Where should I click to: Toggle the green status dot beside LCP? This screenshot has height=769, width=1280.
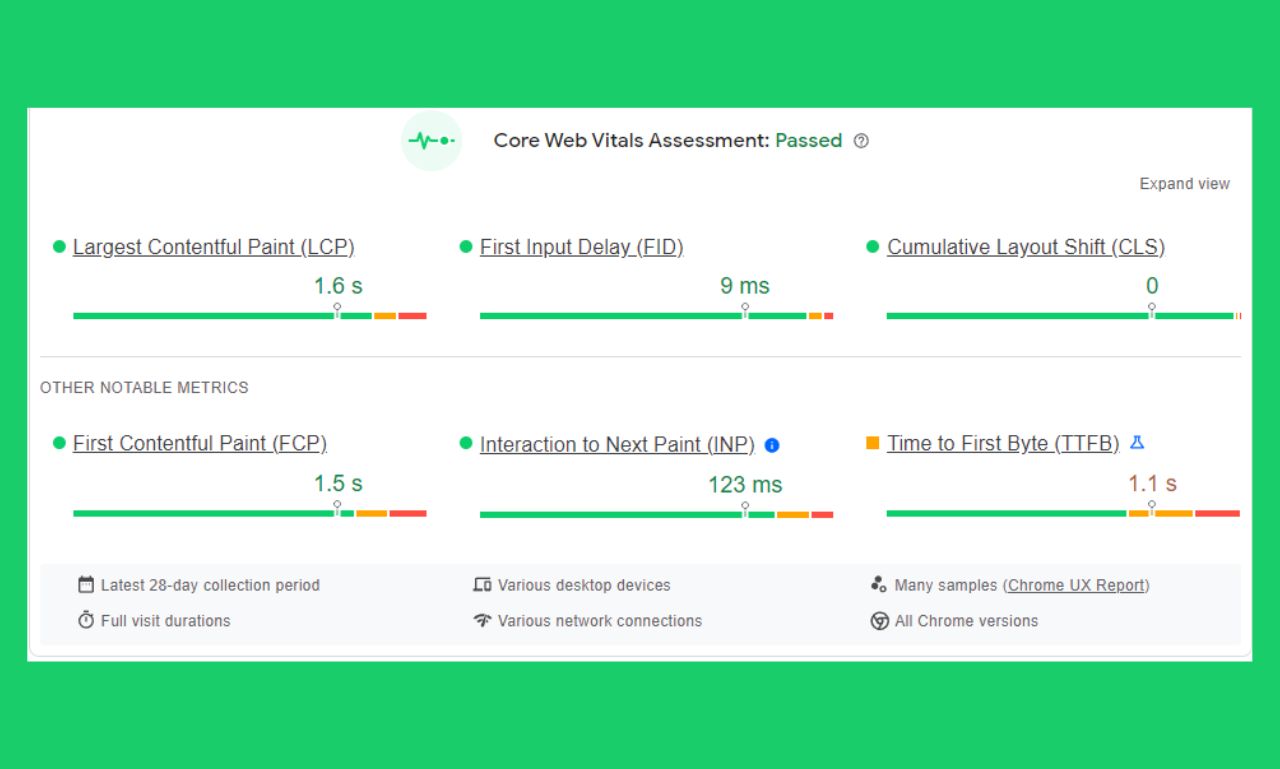pyautogui.click(x=58, y=245)
